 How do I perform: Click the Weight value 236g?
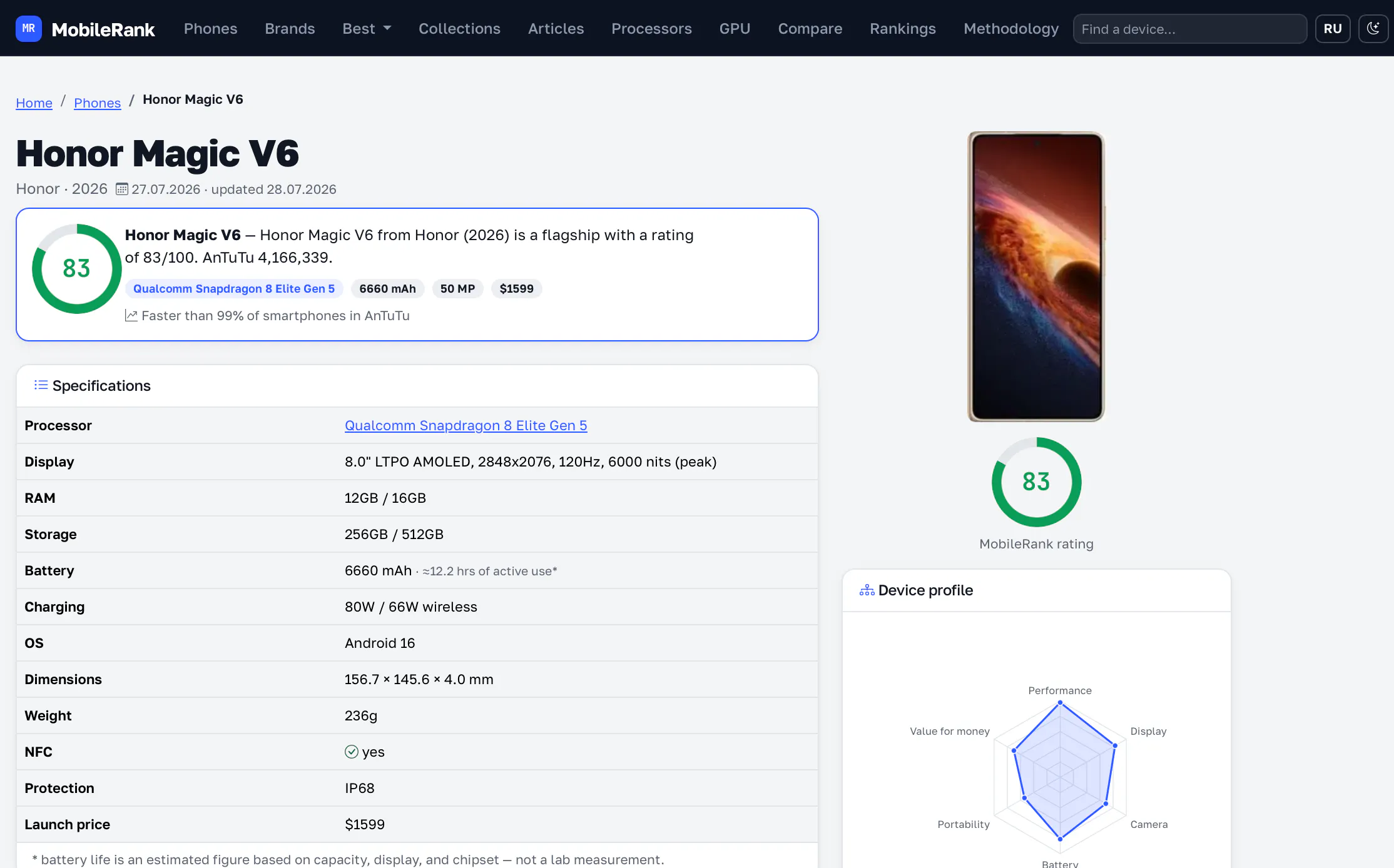point(361,715)
